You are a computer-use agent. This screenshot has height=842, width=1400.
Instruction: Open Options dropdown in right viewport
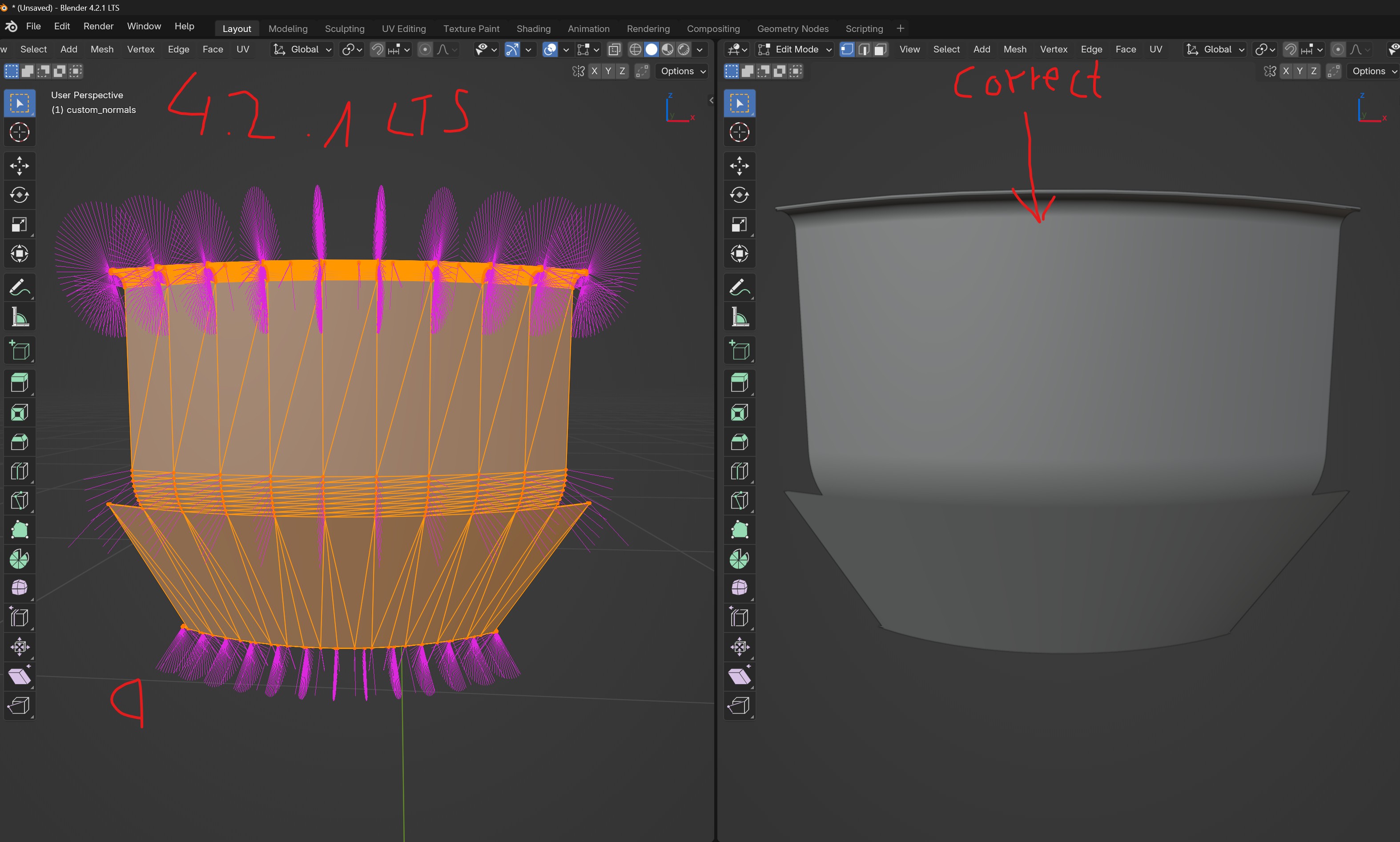point(1375,71)
